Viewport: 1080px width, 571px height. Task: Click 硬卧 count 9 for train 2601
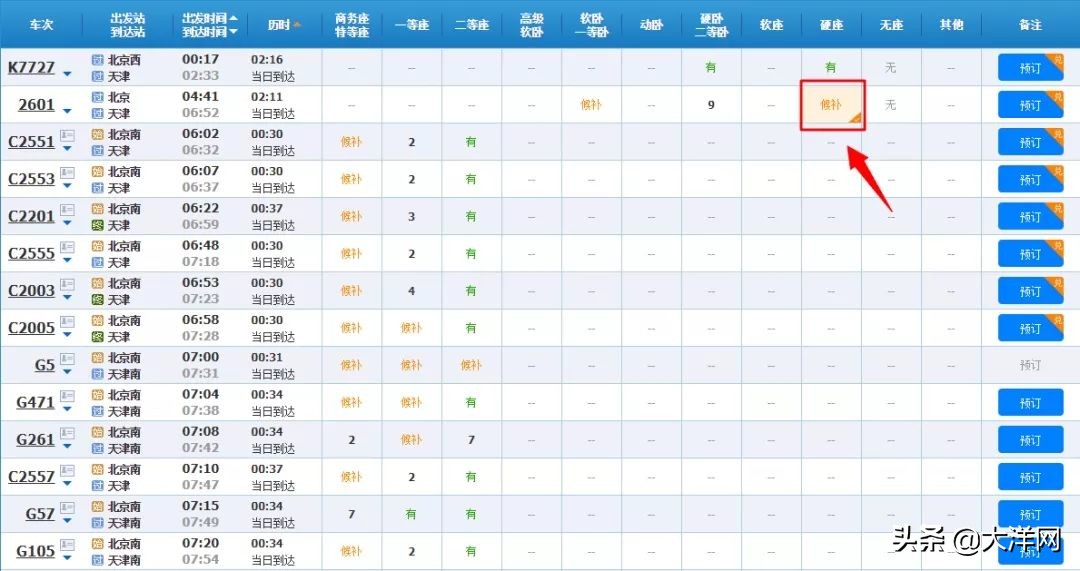click(711, 105)
